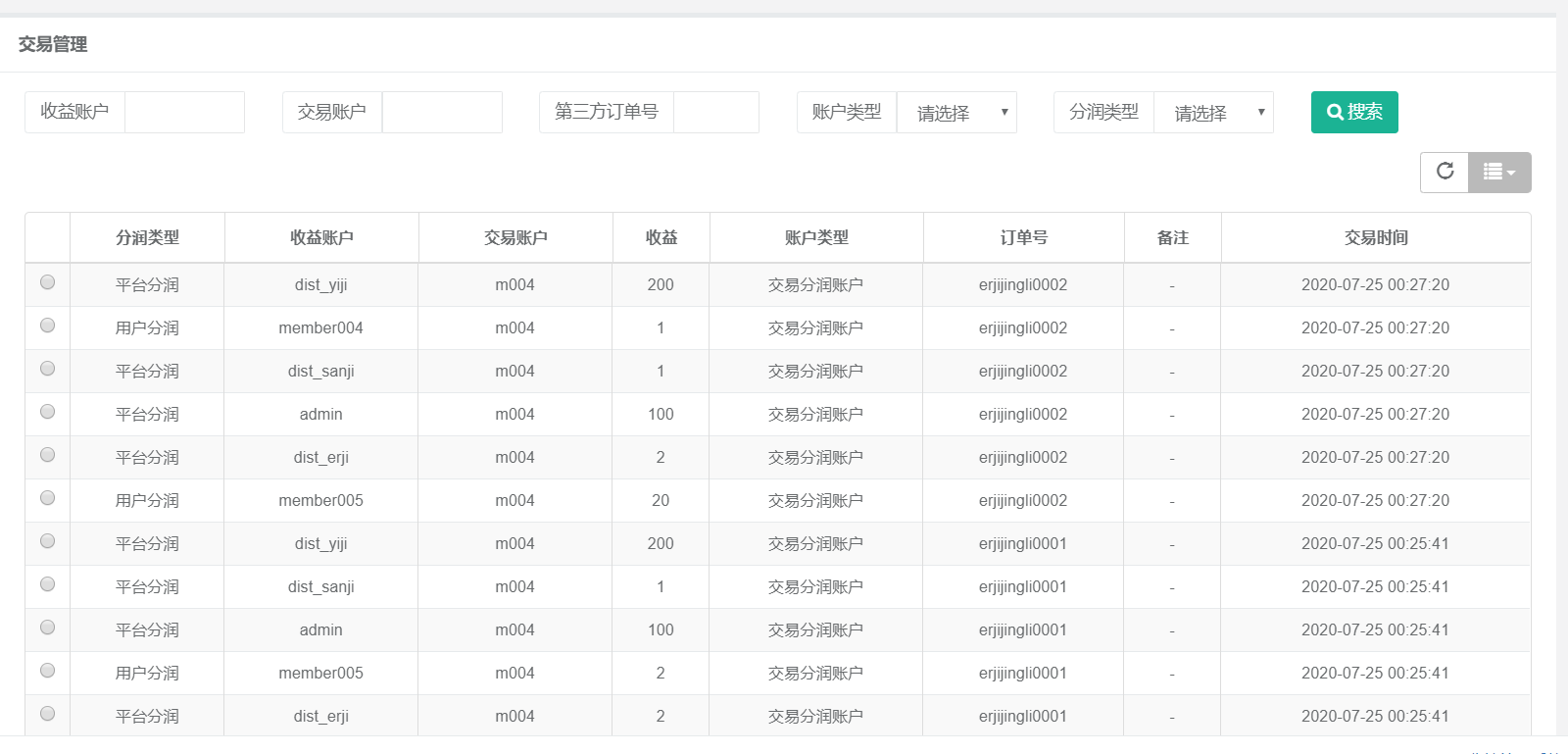The width and height of the screenshot is (1568, 754).
Task: Click the 订单号 column header
Action: 1024,237
